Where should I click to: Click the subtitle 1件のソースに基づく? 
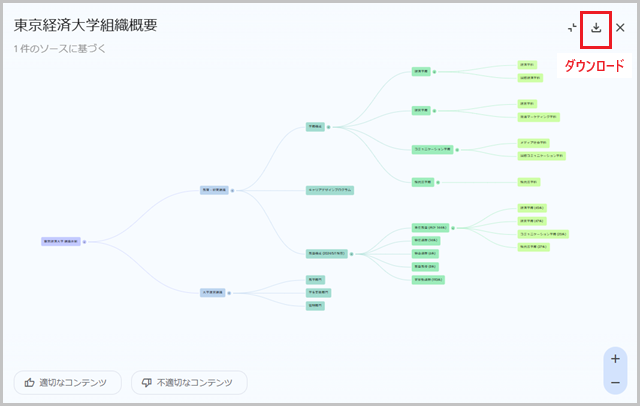point(60,49)
